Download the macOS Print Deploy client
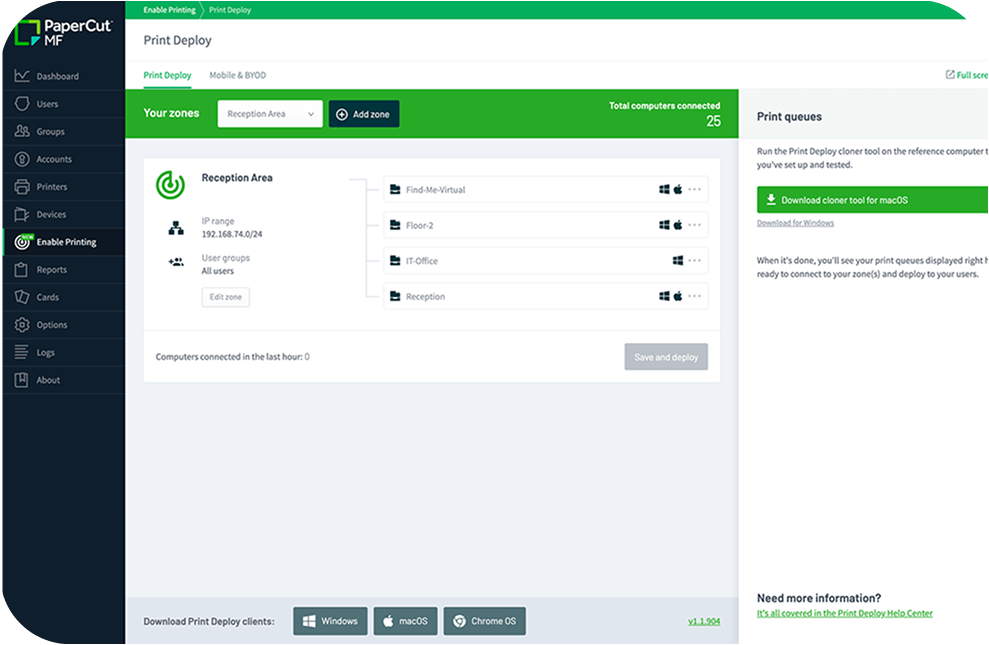The height and width of the screenshot is (645, 989). [406, 621]
